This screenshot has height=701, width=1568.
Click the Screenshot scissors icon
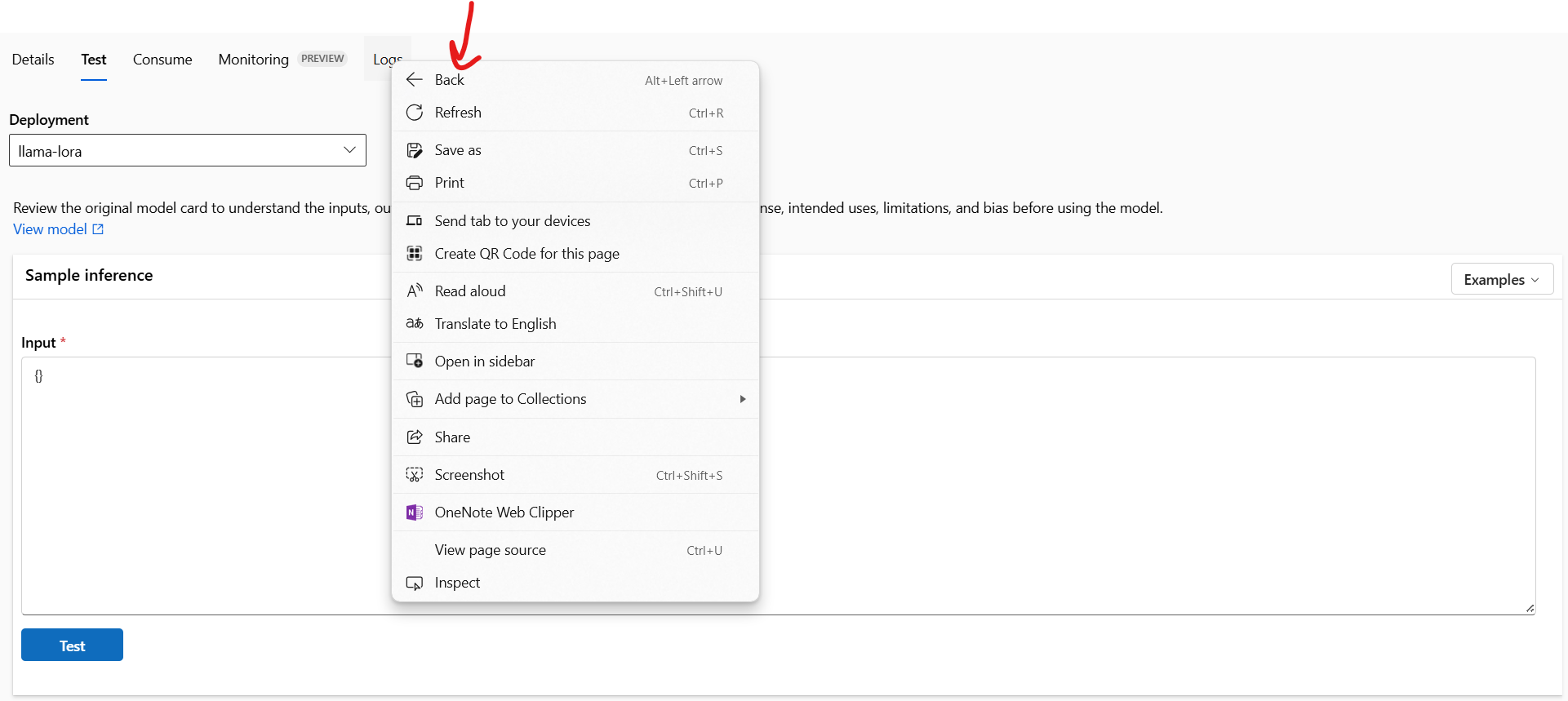415,475
